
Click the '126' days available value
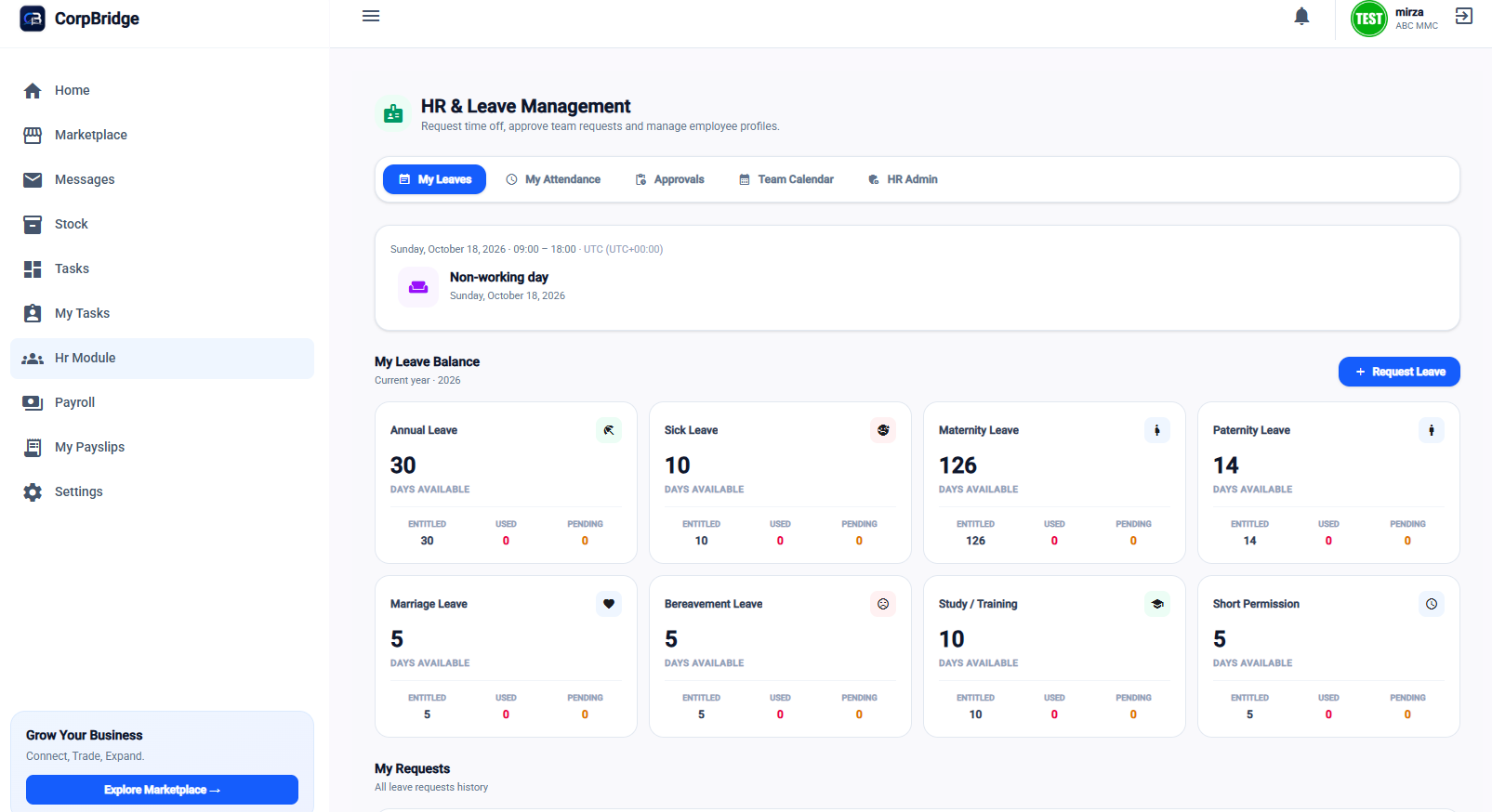(957, 465)
